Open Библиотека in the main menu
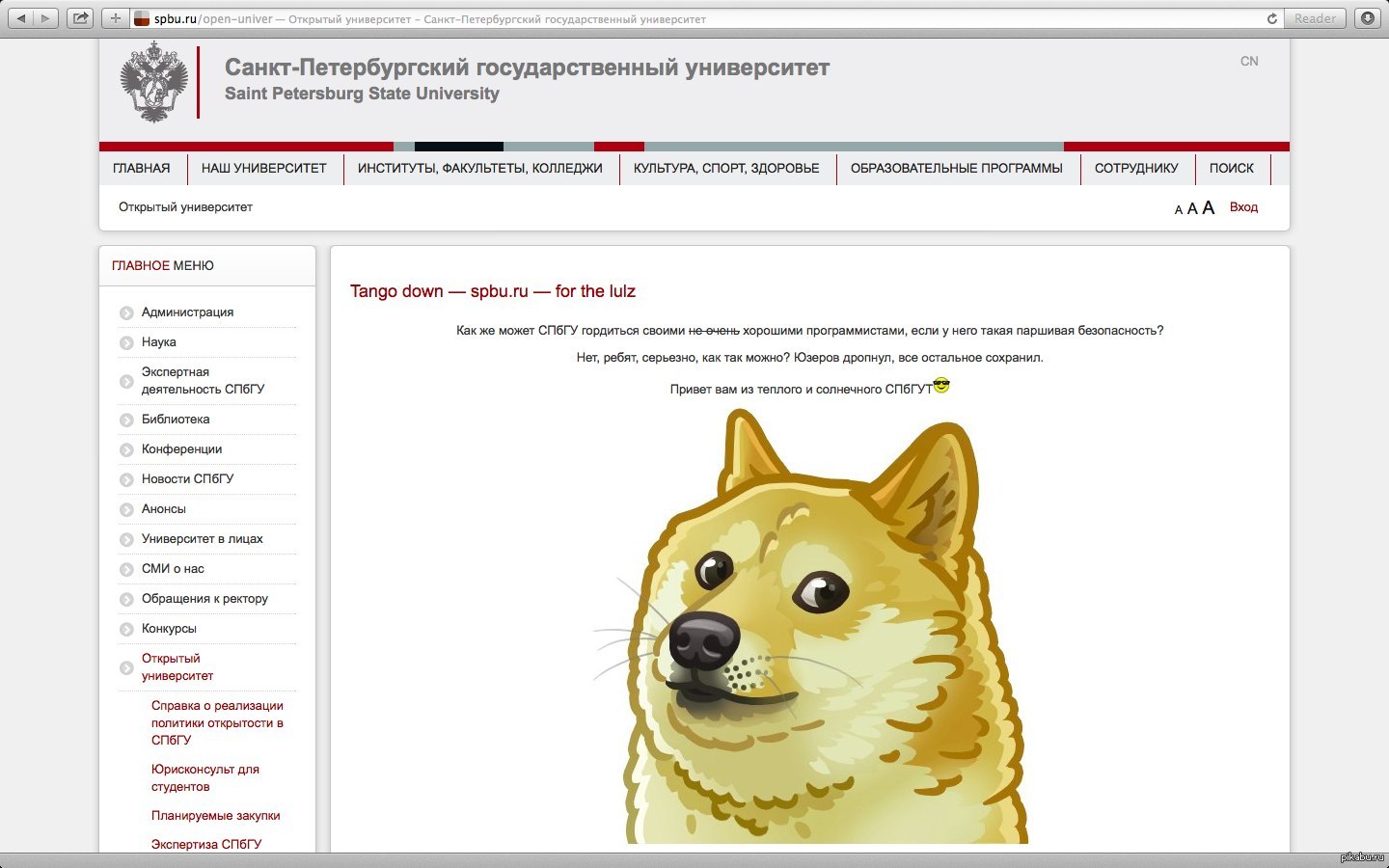1389x868 pixels. 176,419
